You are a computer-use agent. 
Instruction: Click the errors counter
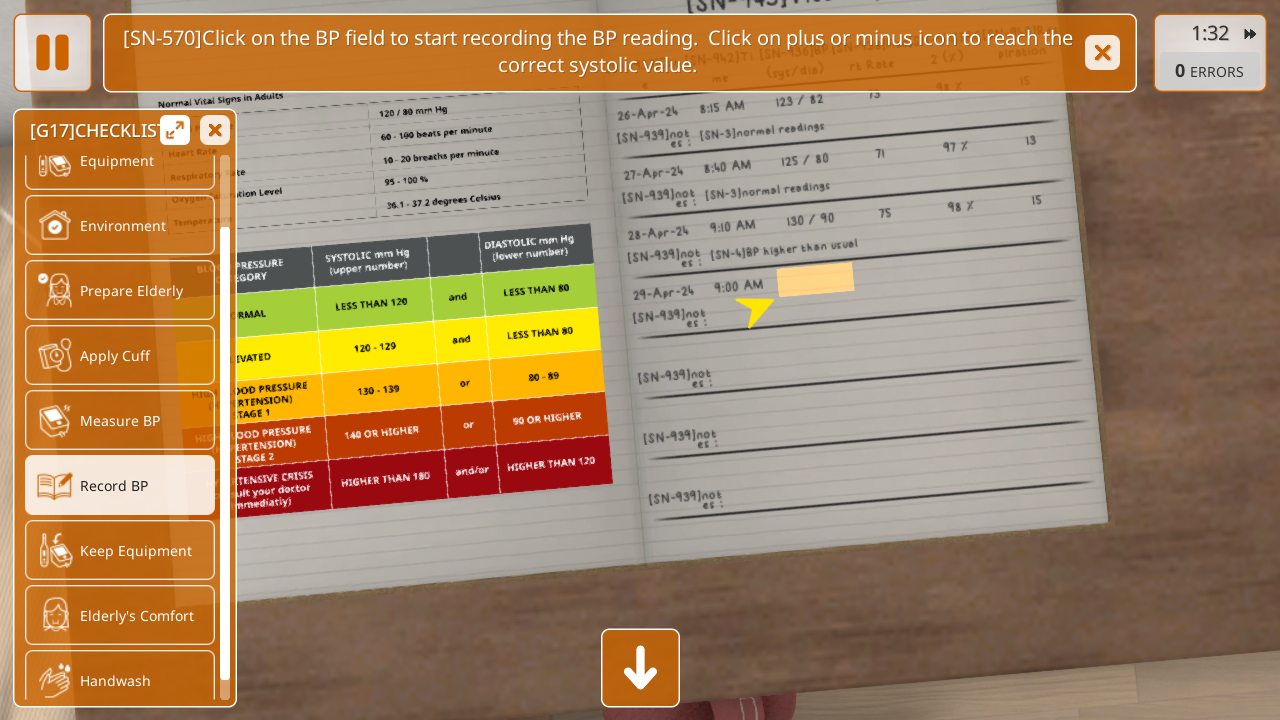coord(1209,72)
